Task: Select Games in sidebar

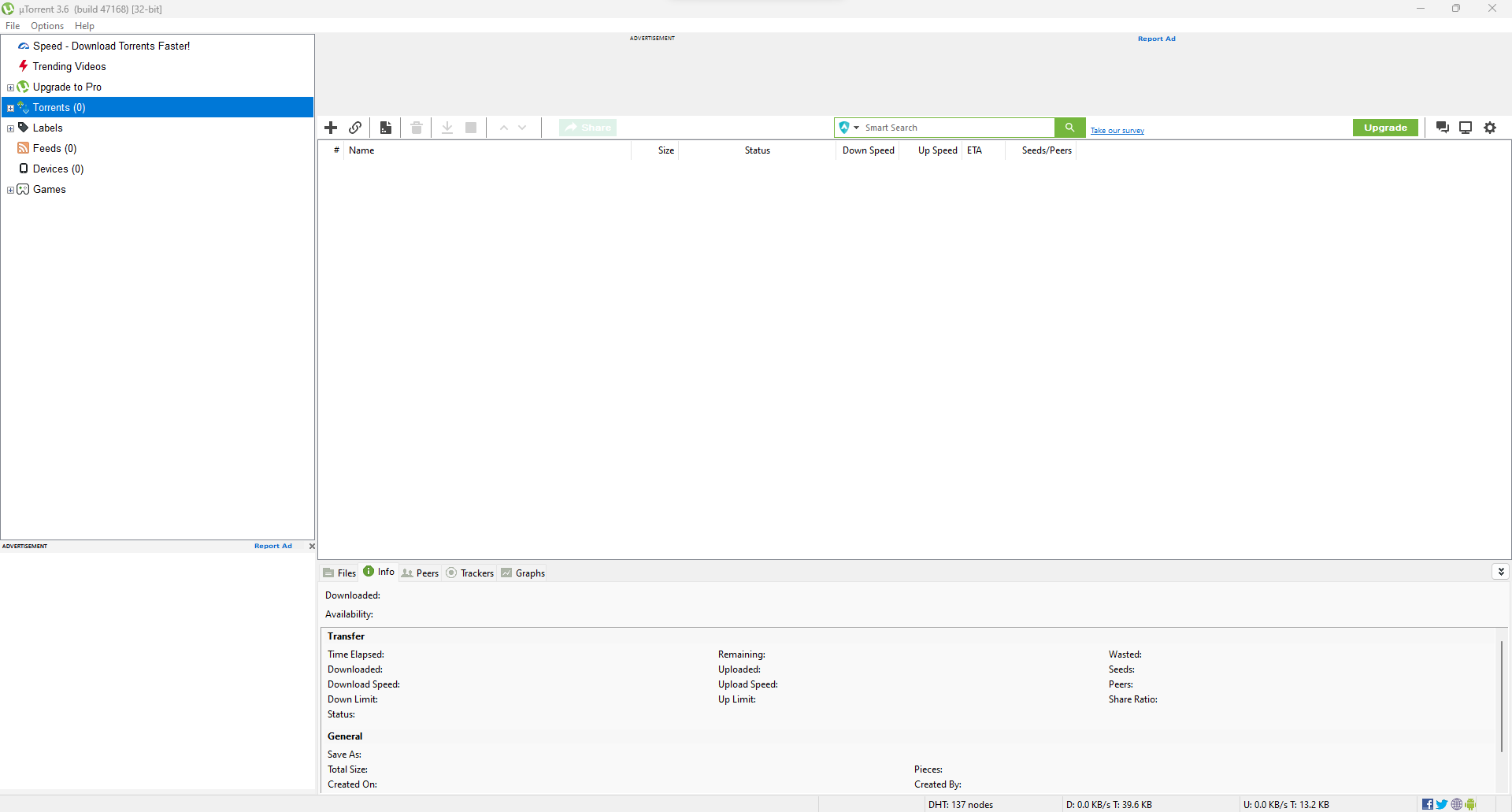Action: 49,189
